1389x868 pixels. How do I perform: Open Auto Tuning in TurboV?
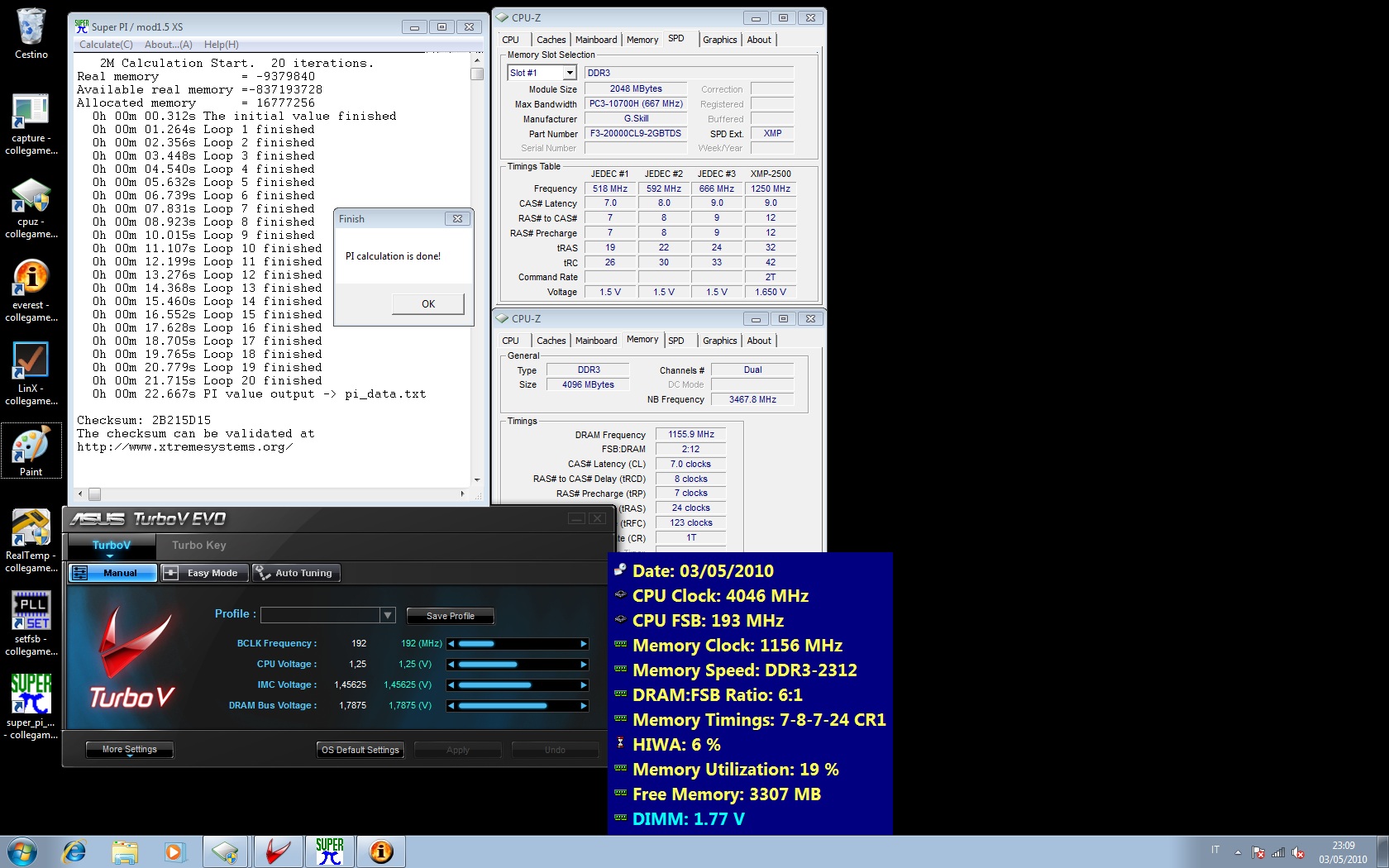pyautogui.click(x=295, y=573)
